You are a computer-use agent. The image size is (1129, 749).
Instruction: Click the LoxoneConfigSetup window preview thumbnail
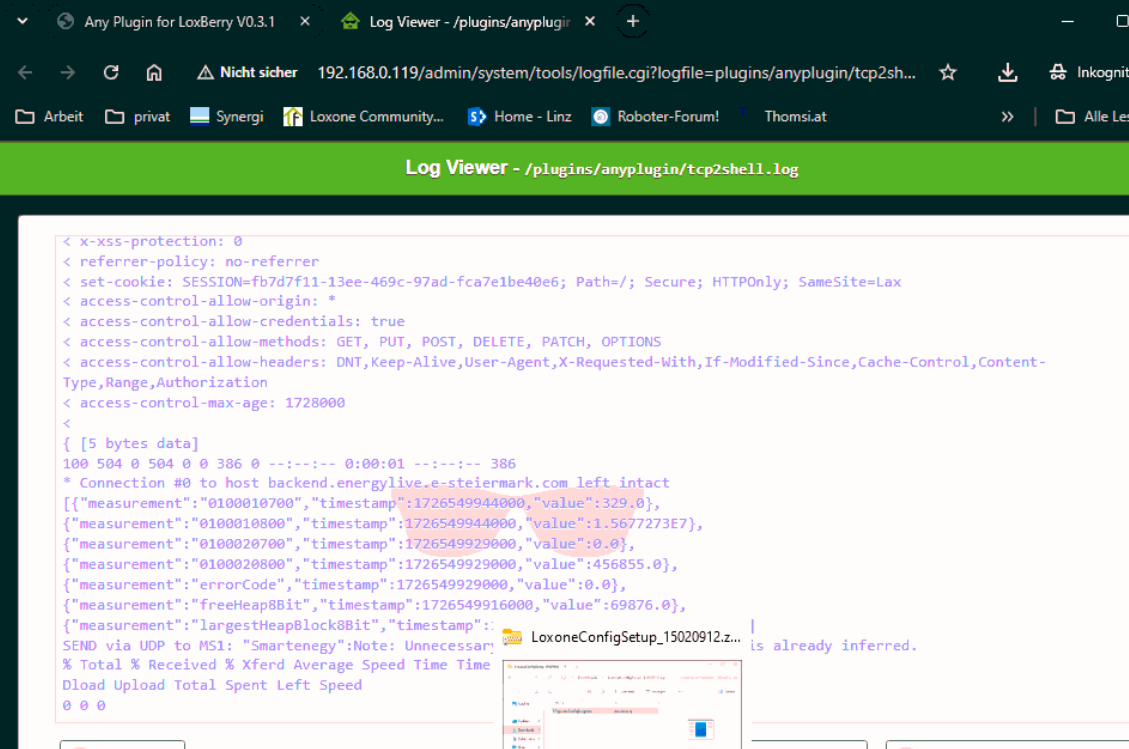pos(623,704)
